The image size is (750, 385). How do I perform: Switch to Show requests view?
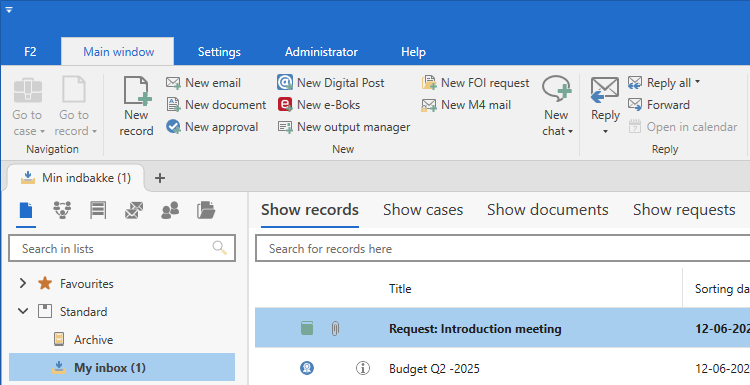[684, 210]
